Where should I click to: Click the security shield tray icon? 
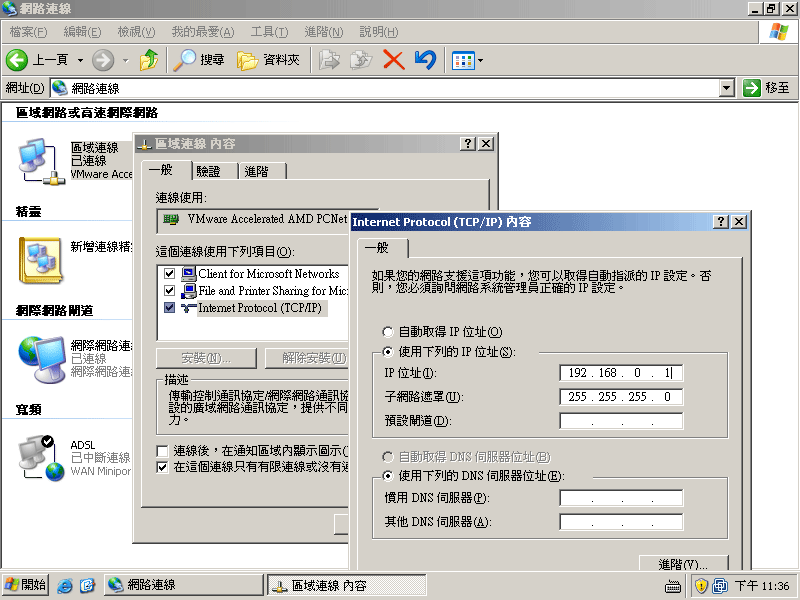(702, 586)
